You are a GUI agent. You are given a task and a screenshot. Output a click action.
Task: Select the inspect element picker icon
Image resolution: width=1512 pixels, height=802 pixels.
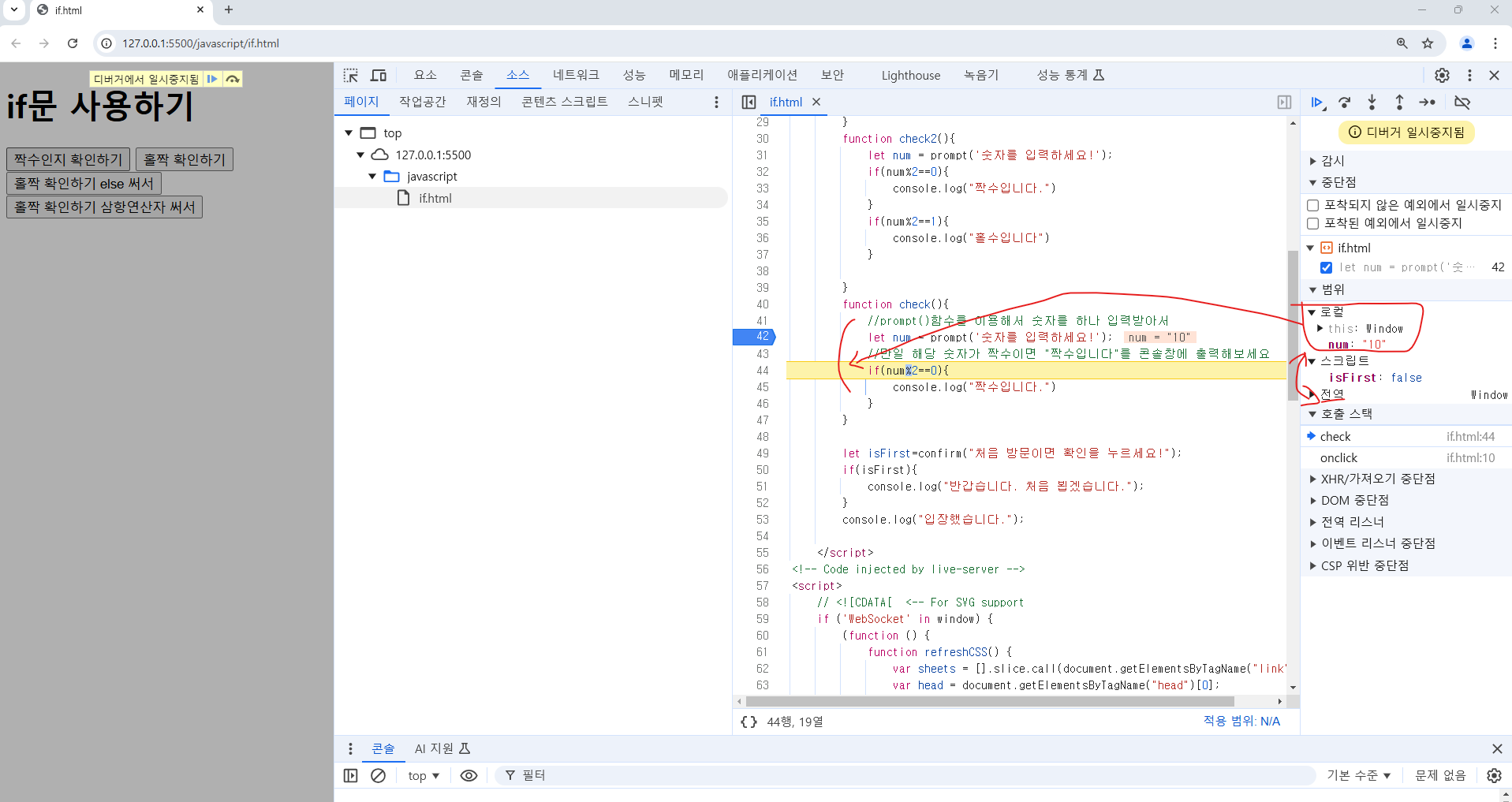pyautogui.click(x=351, y=75)
